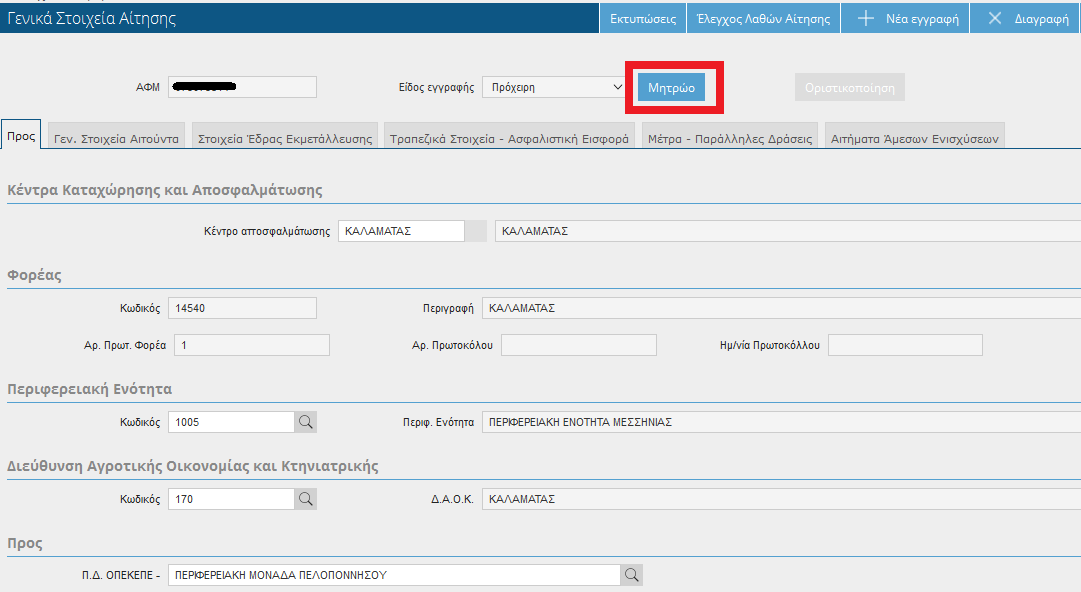Viewport: 1081px width, 592px height.
Task: Click the Δ.Α.Ο.Κ. description field
Action: click(781, 499)
